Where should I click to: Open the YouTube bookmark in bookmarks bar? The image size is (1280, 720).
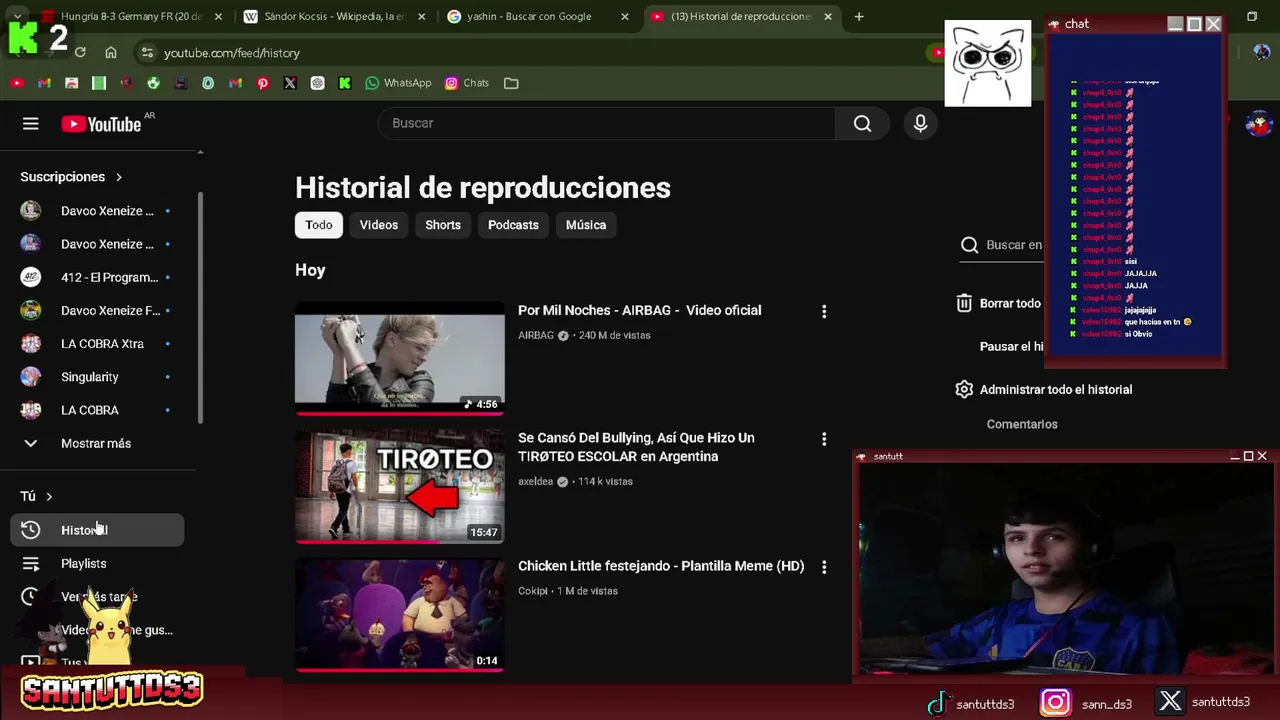tap(17, 83)
